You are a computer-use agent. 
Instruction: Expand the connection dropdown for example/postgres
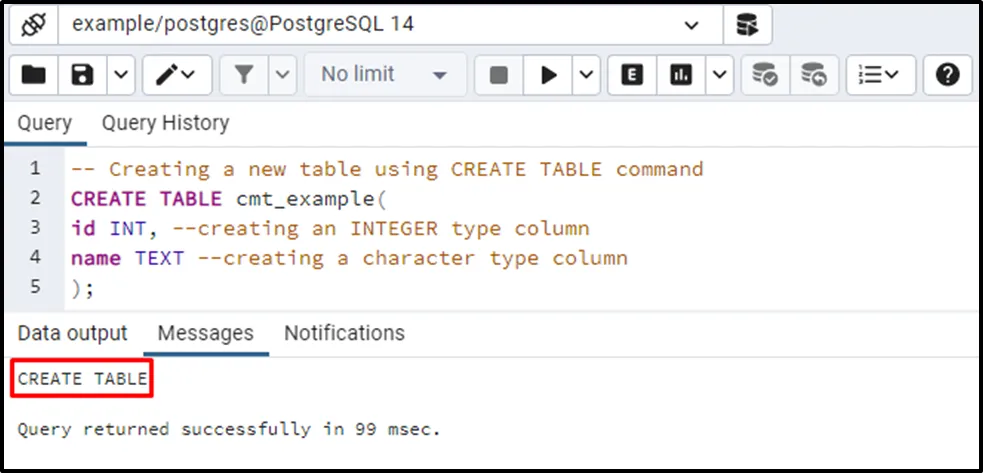click(691, 24)
